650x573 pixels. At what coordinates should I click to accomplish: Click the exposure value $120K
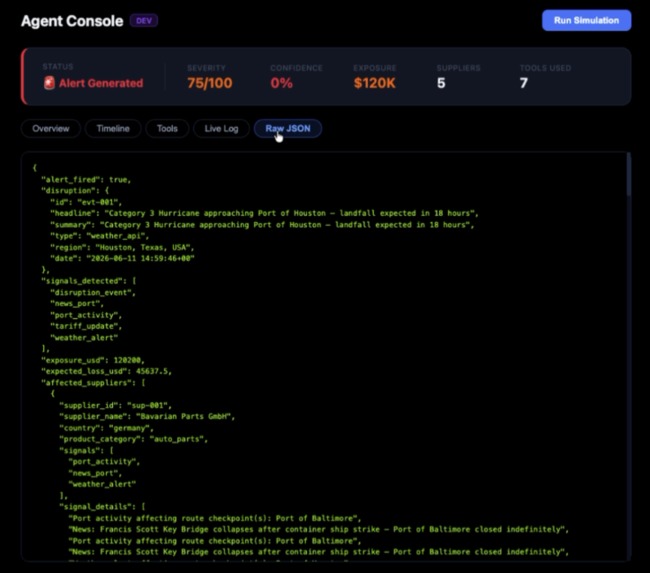(374, 83)
